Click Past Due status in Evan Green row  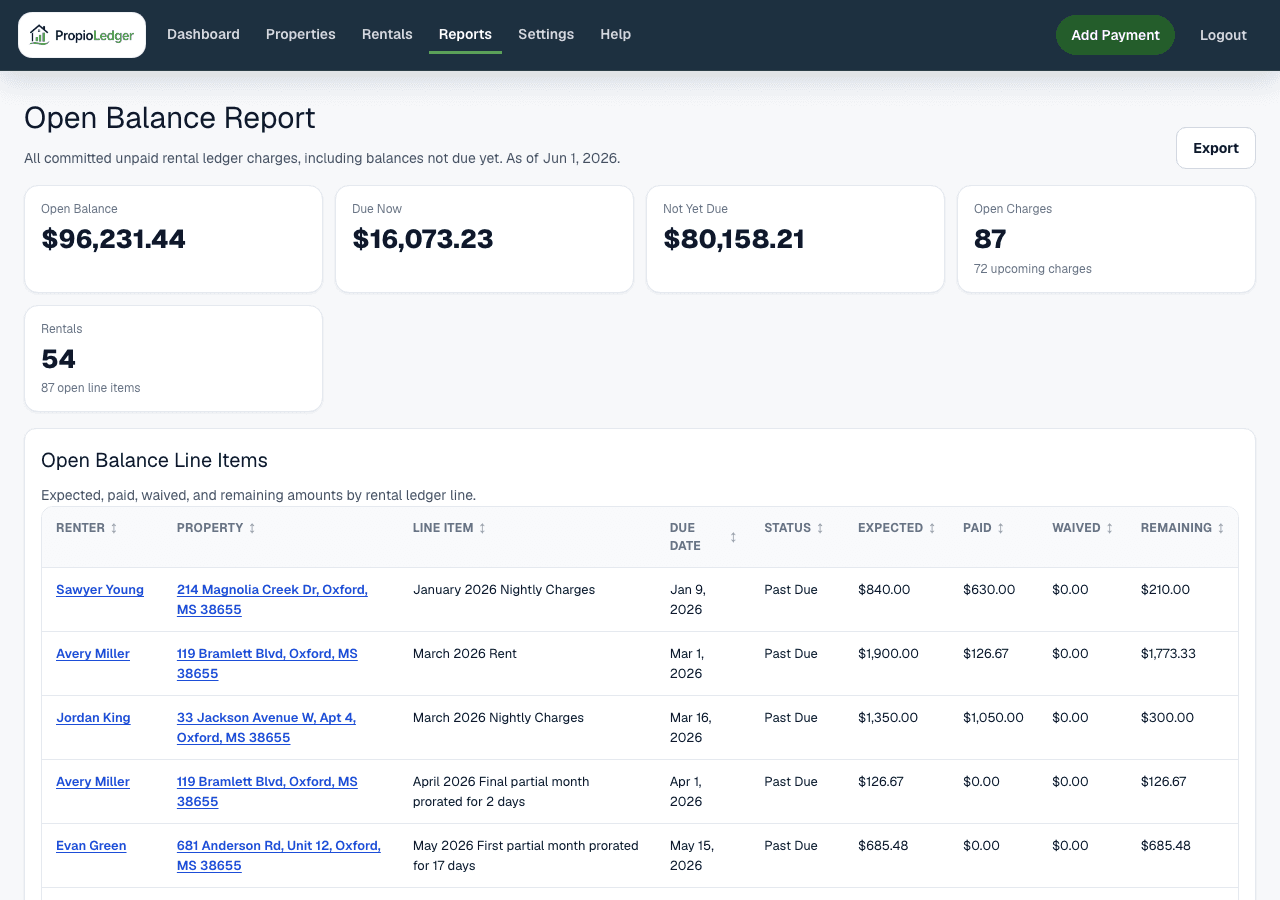(791, 846)
